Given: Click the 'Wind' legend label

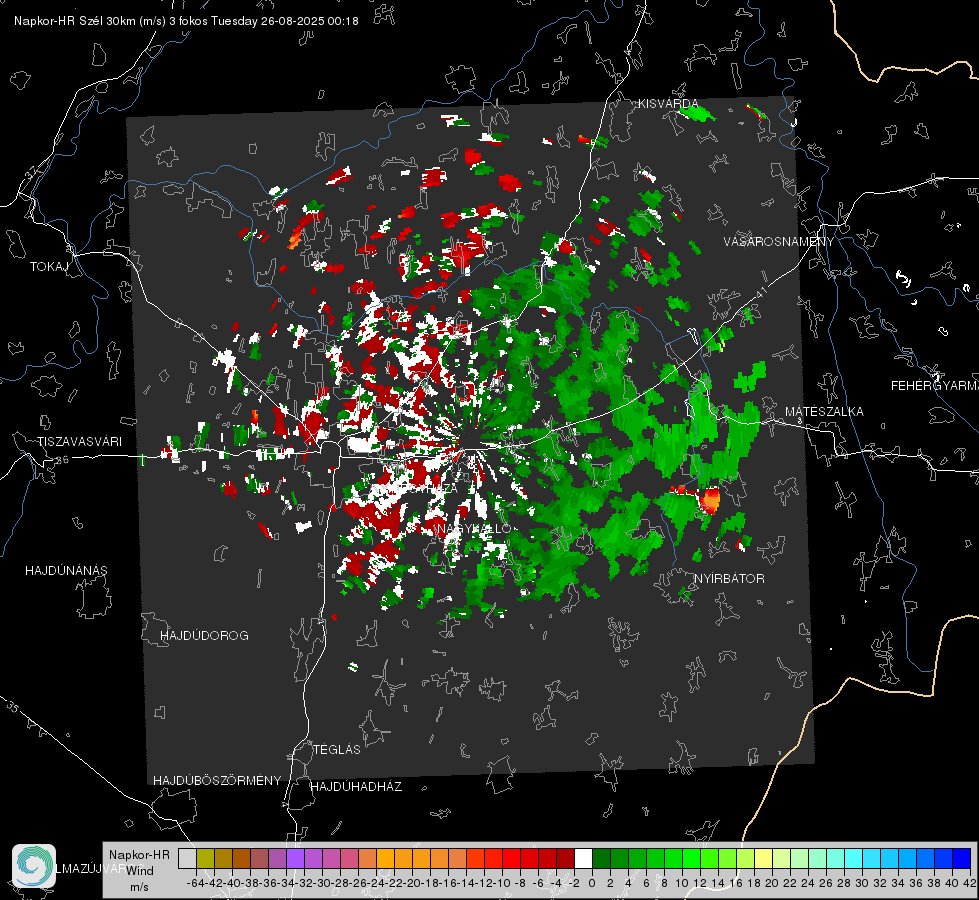Looking at the screenshot, I should pyautogui.click(x=140, y=871).
